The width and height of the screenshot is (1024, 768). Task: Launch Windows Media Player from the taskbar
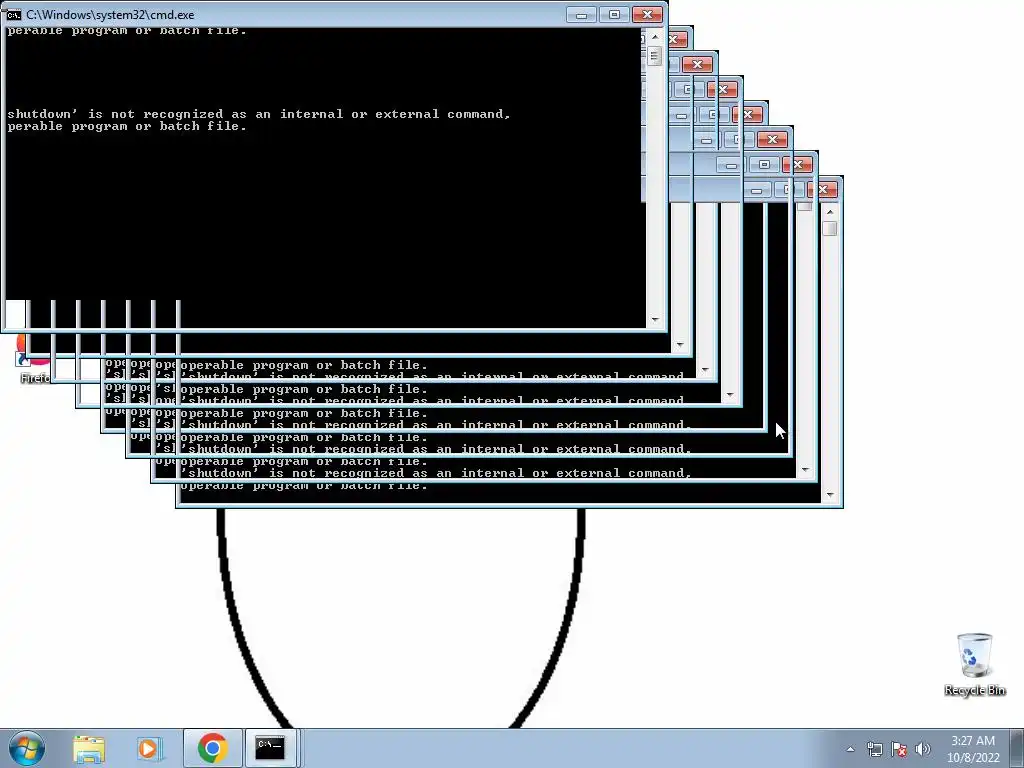click(150, 748)
